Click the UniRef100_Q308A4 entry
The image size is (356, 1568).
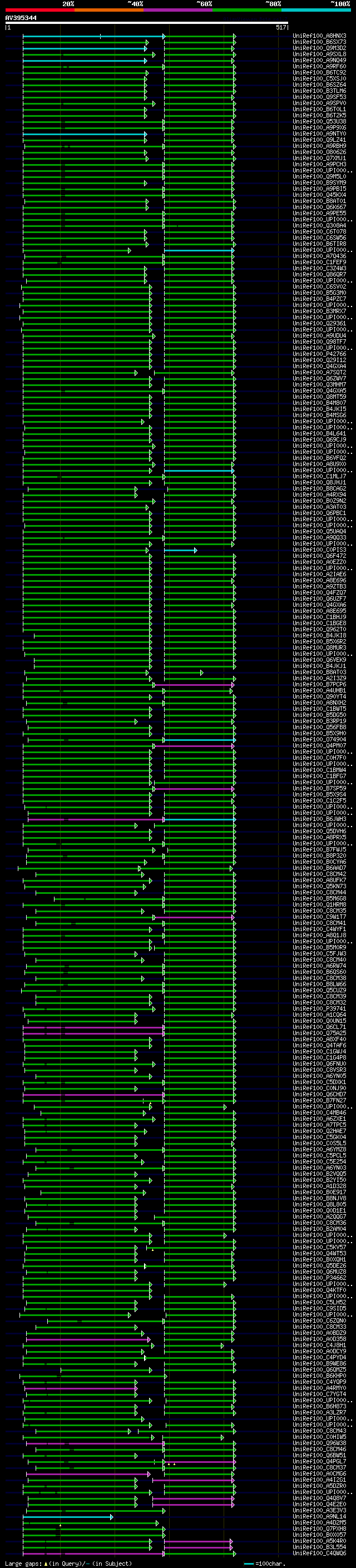click(319, 226)
